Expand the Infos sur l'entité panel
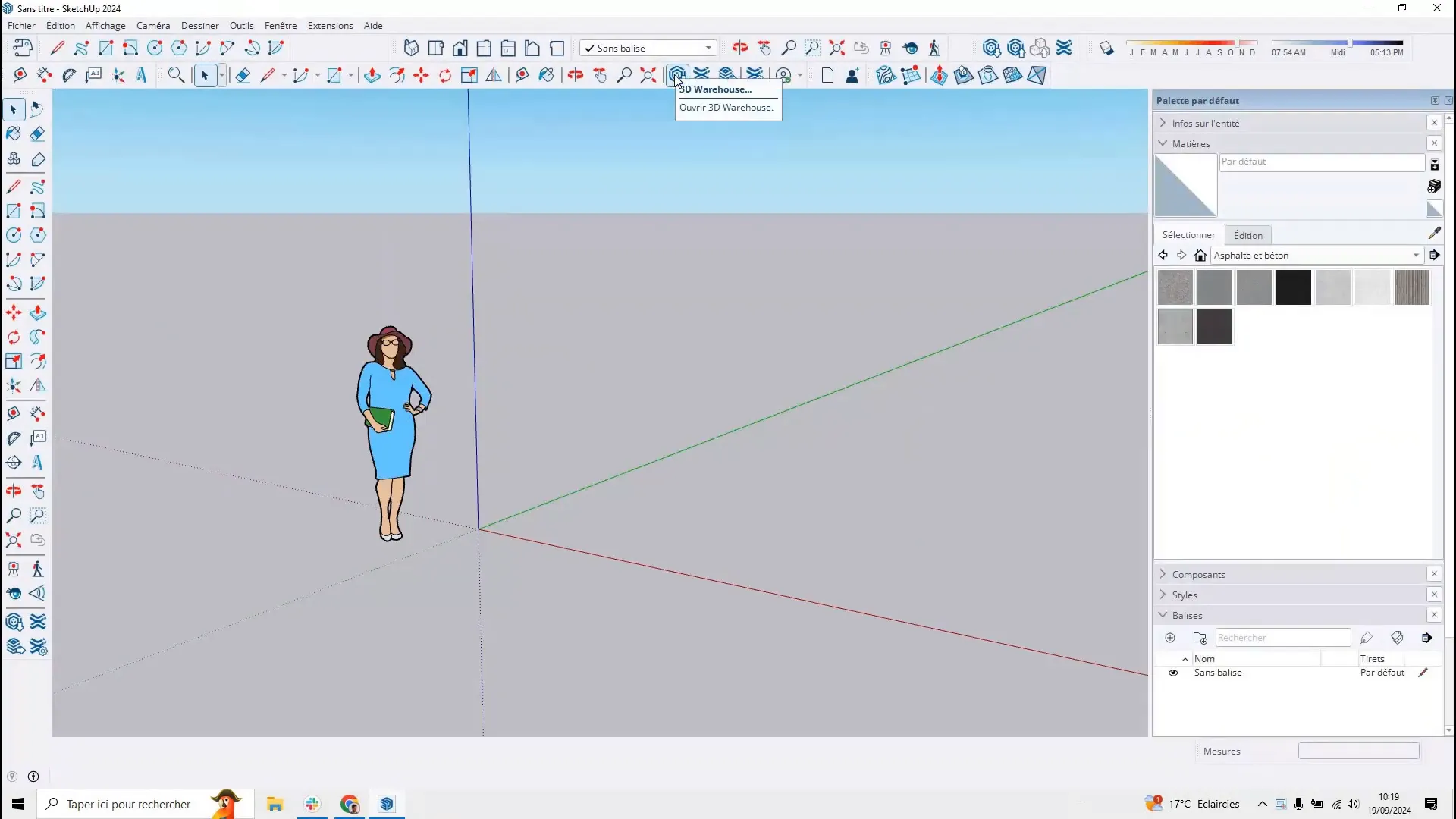1456x819 pixels. coord(1163,123)
